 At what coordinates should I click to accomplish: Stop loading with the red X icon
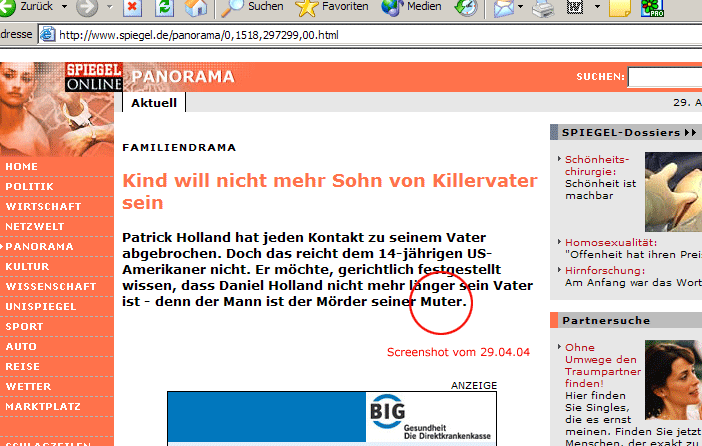pos(132,7)
